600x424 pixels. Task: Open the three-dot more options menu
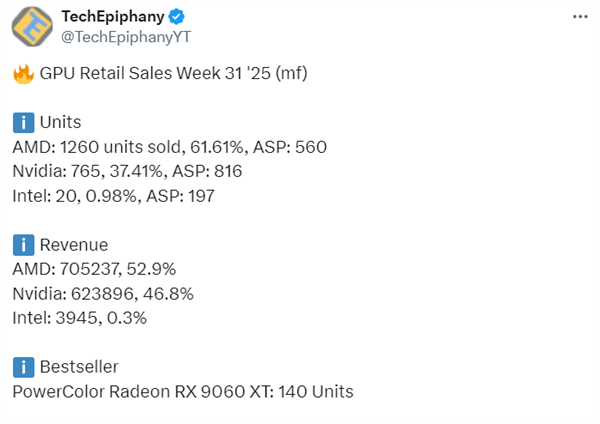[x=580, y=17]
